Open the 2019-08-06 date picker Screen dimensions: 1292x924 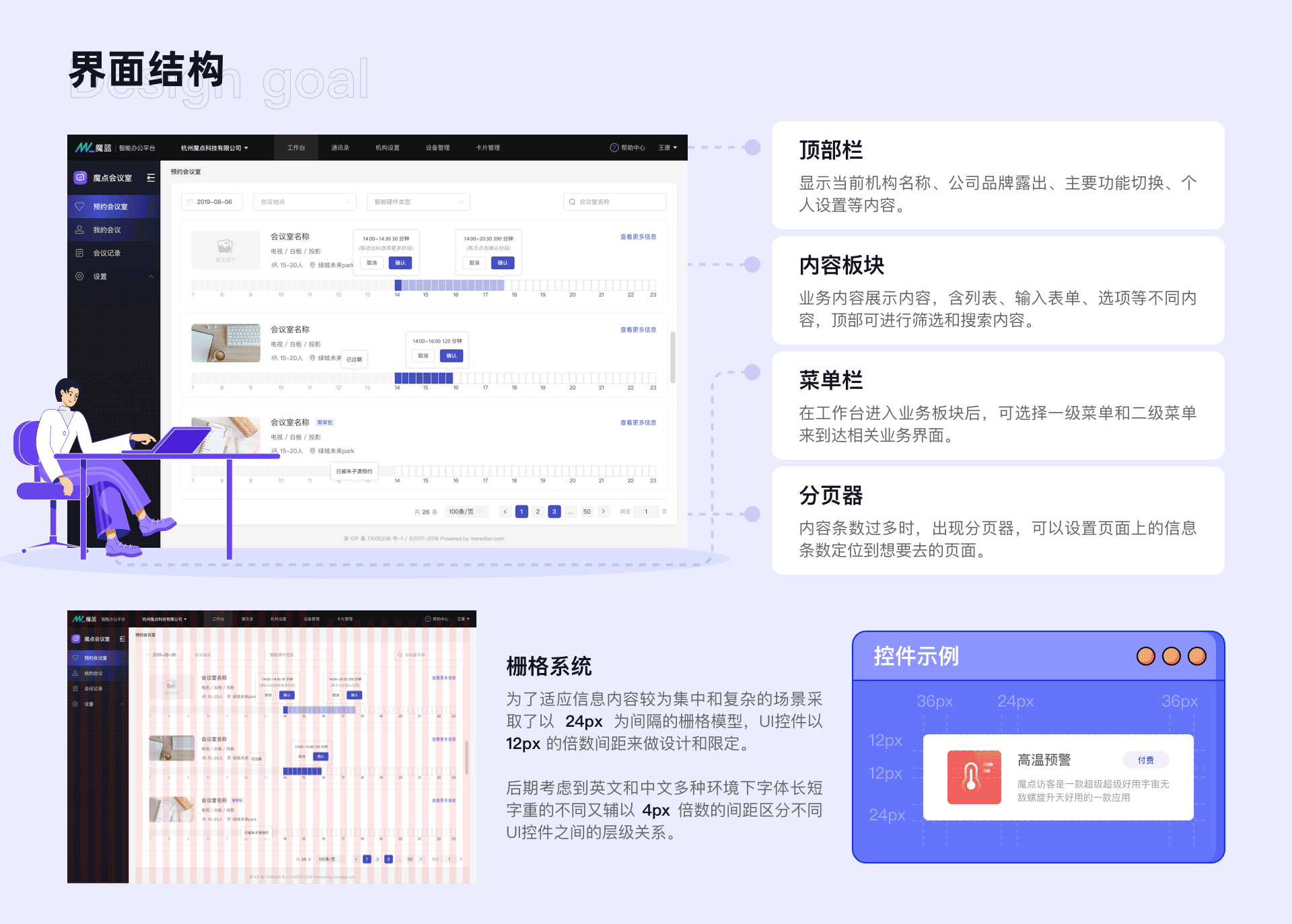[212, 202]
